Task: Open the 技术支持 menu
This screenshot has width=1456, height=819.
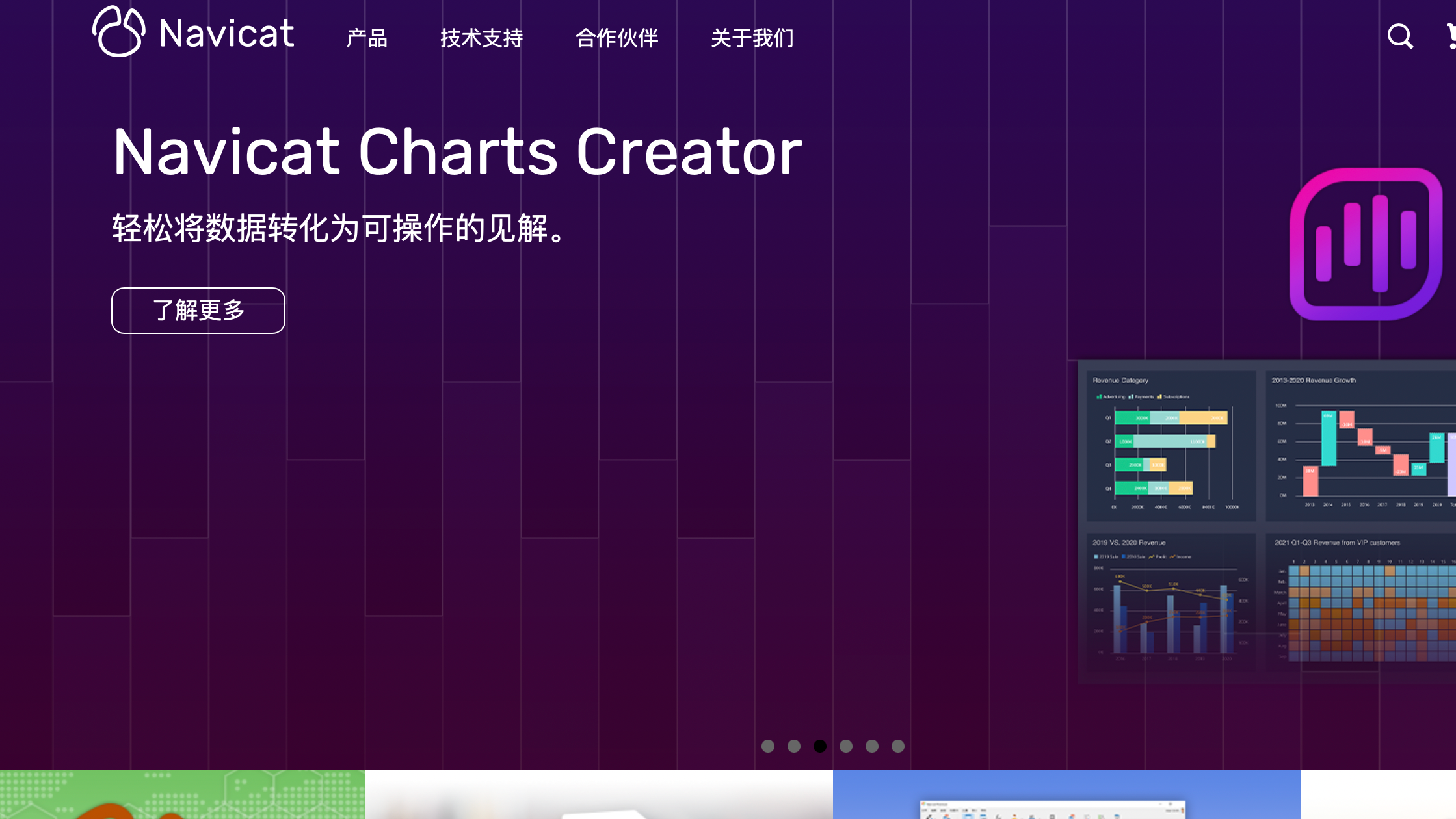Action: [481, 38]
